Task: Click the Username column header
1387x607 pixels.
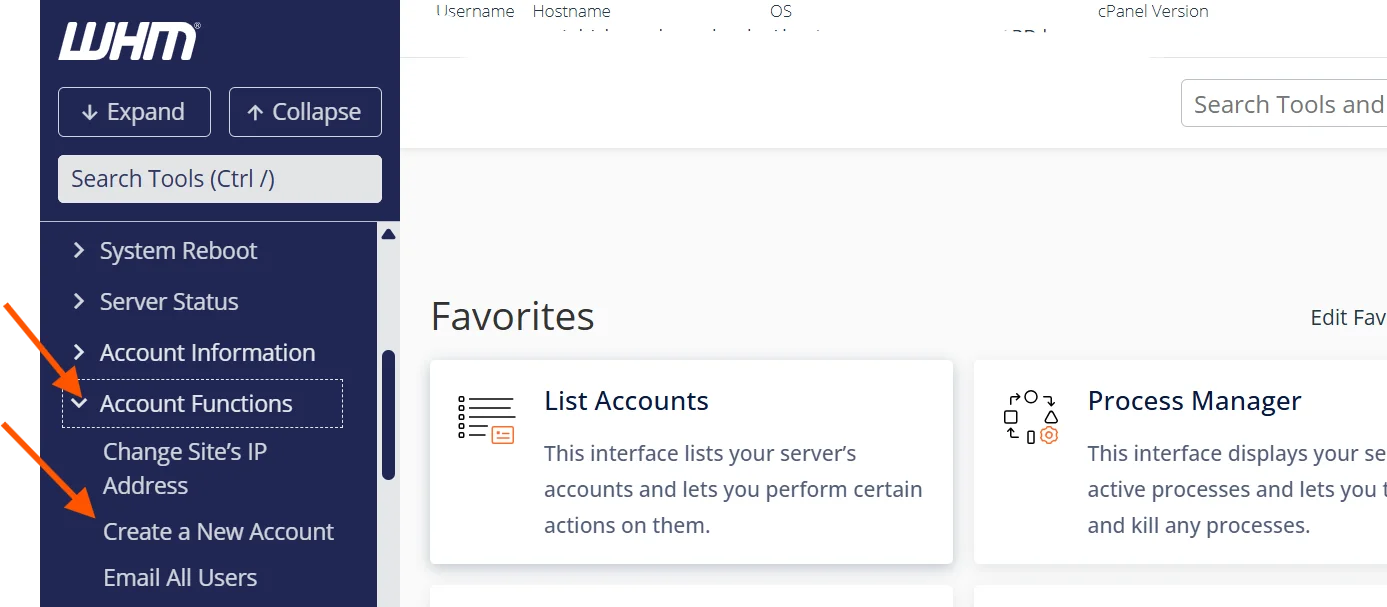Action: pyautogui.click(x=474, y=11)
